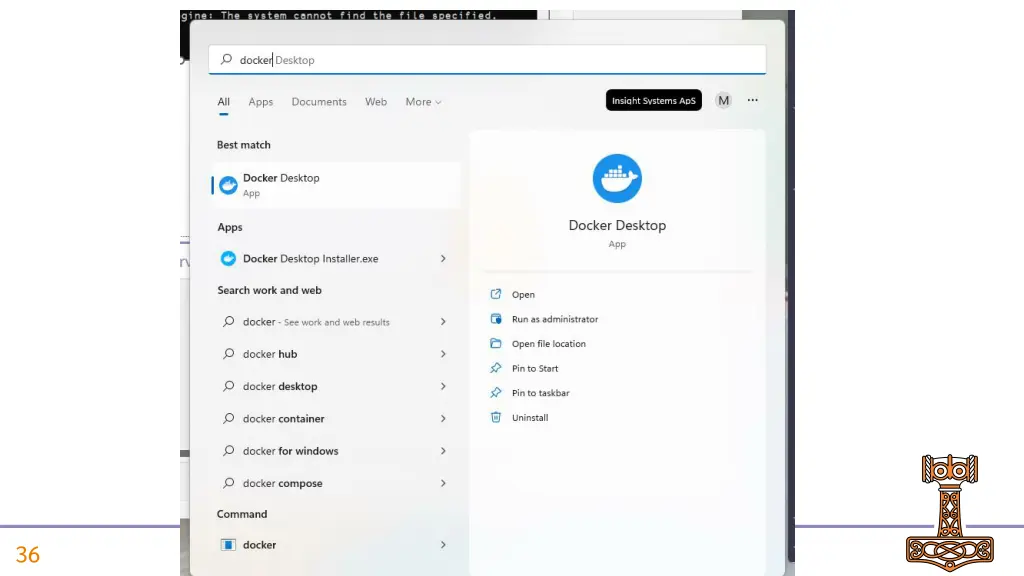The height and width of the screenshot is (576, 1024).
Task: Expand the docker for windows chevron
Action: tap(443, 451)
